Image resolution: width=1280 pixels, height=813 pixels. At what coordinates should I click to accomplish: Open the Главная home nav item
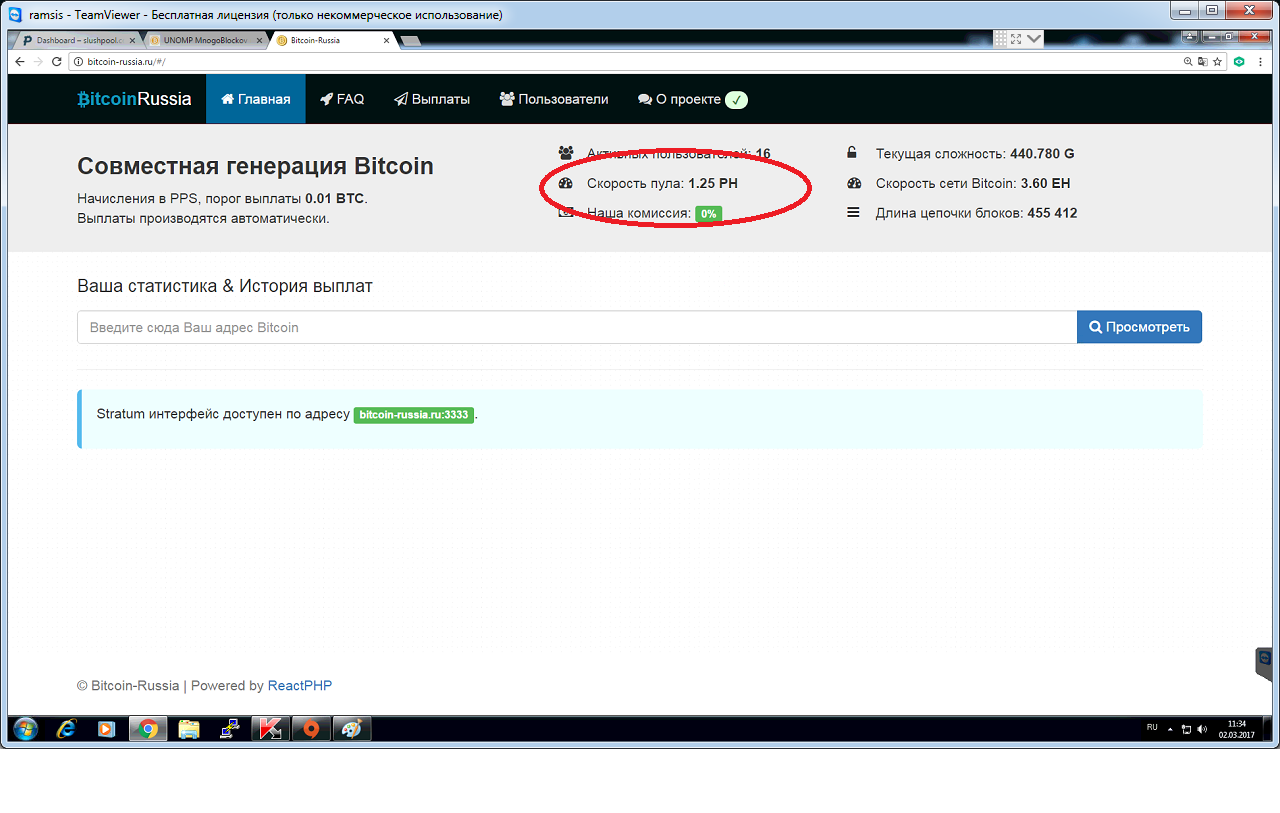tap(256, 99)
